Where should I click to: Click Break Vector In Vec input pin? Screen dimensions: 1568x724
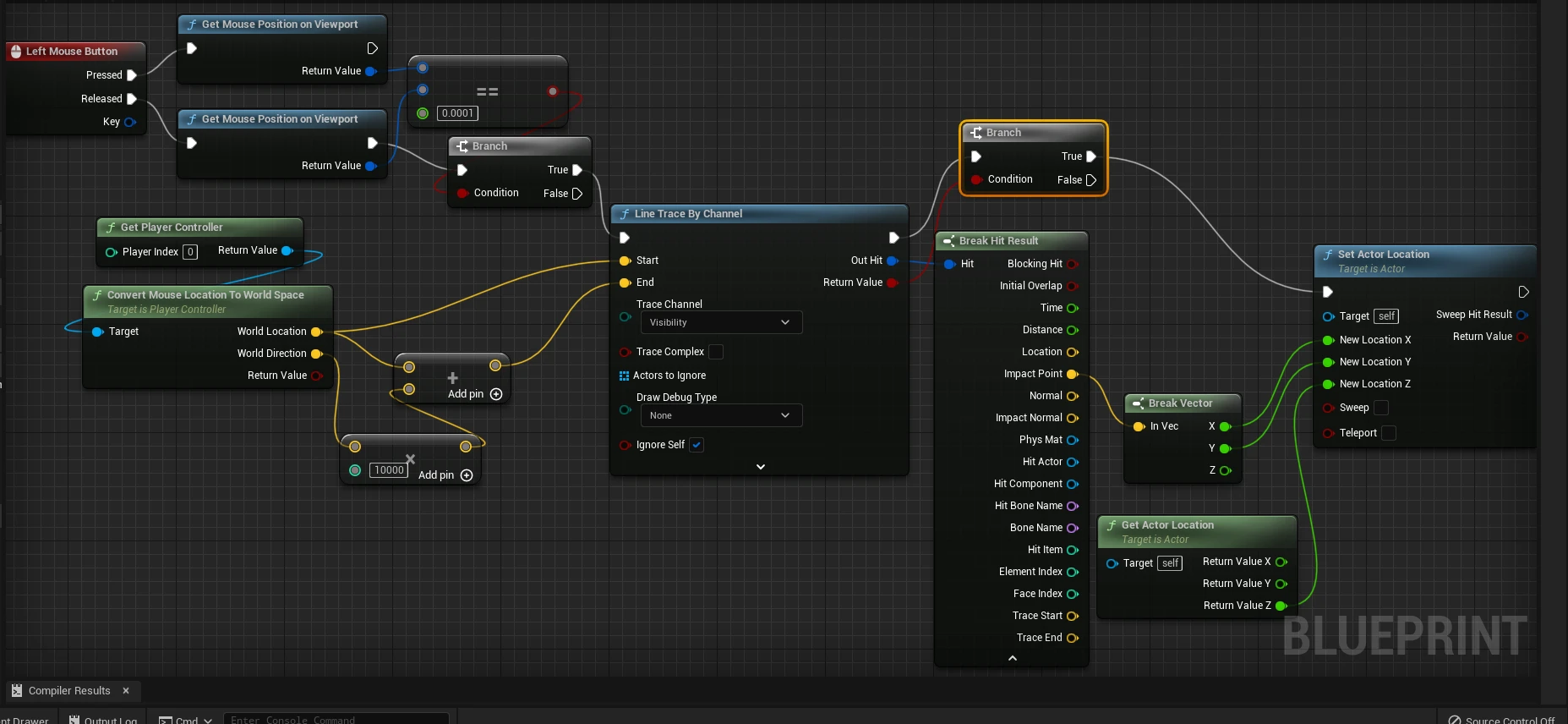(1139, 426)
